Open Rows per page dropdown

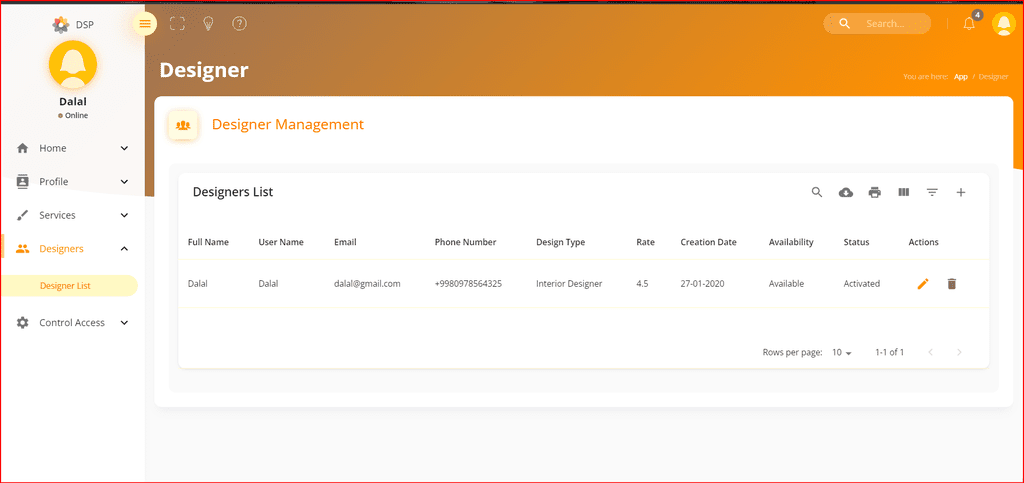tap(842, 352)
